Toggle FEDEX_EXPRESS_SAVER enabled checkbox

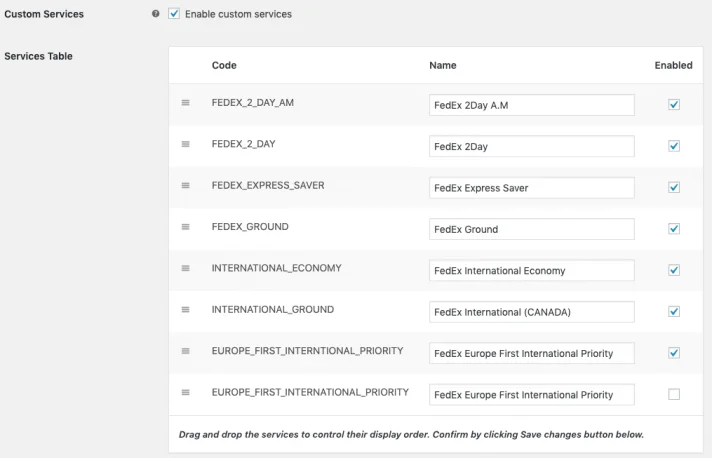tap(674, 187)
